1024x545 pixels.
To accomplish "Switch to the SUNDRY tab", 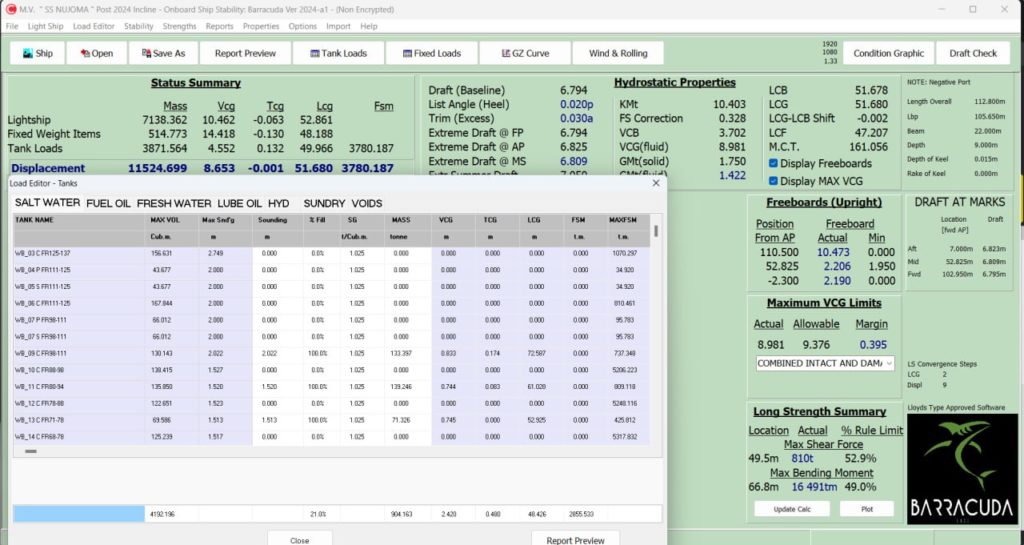I will pos(324,204).
